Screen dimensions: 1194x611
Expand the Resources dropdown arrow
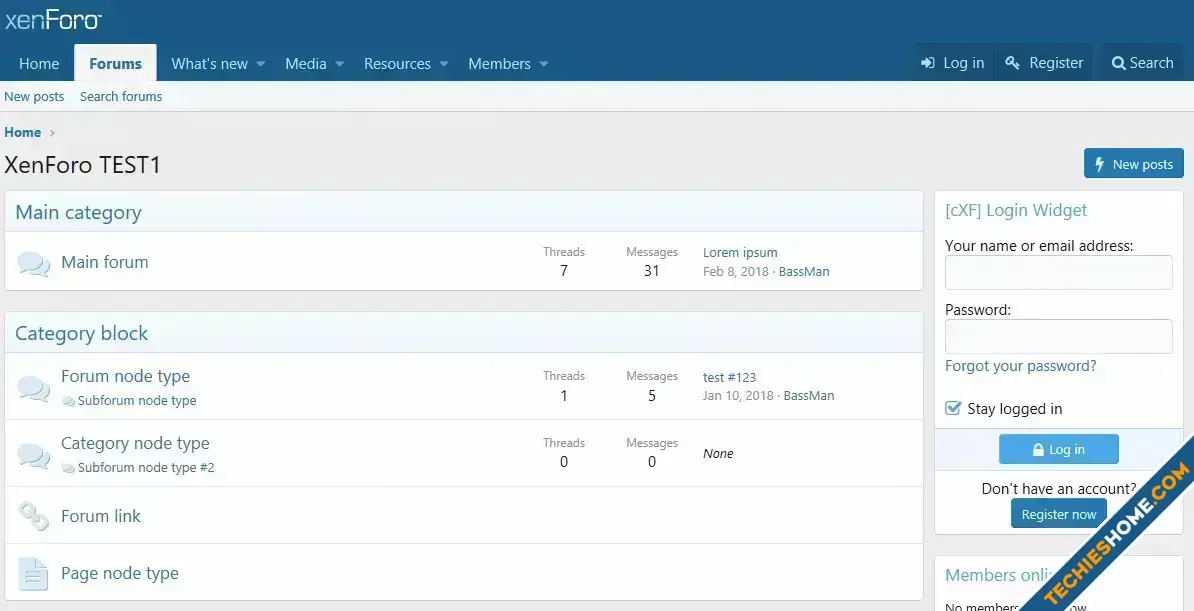point(444,64)
